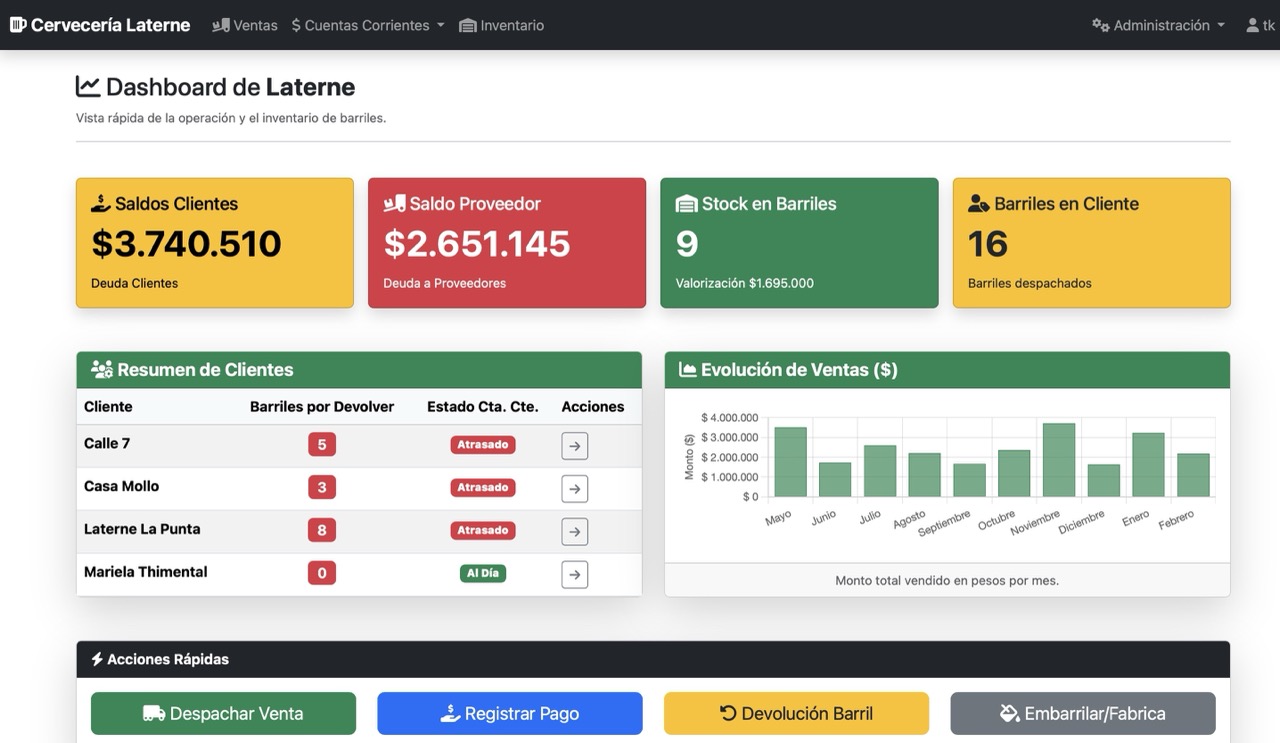Click the Inventario box icon
1280x743 pixels.
click(x=465, y=25)
